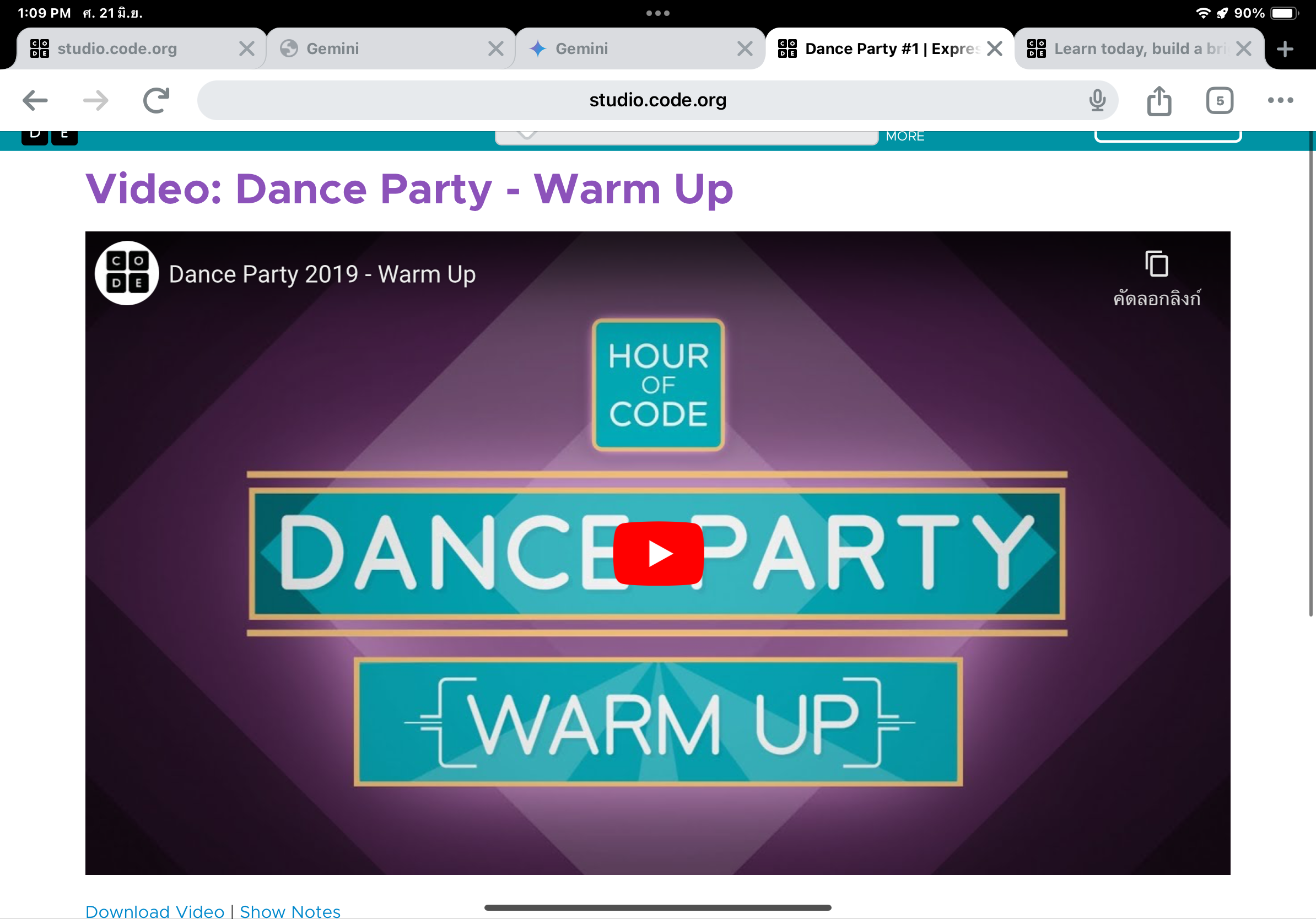Click the copy link icon on video
Screen dimensions: 1316x919
click(x=1156, y=264)
